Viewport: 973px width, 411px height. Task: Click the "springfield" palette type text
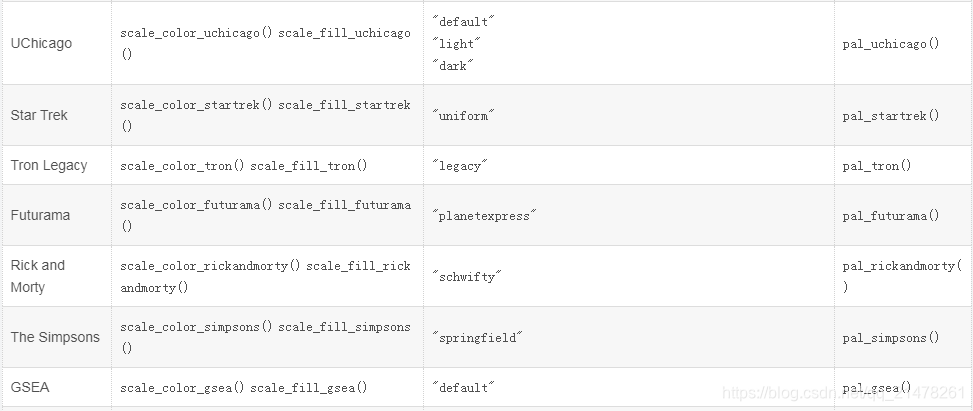click(x=477, y=338)
